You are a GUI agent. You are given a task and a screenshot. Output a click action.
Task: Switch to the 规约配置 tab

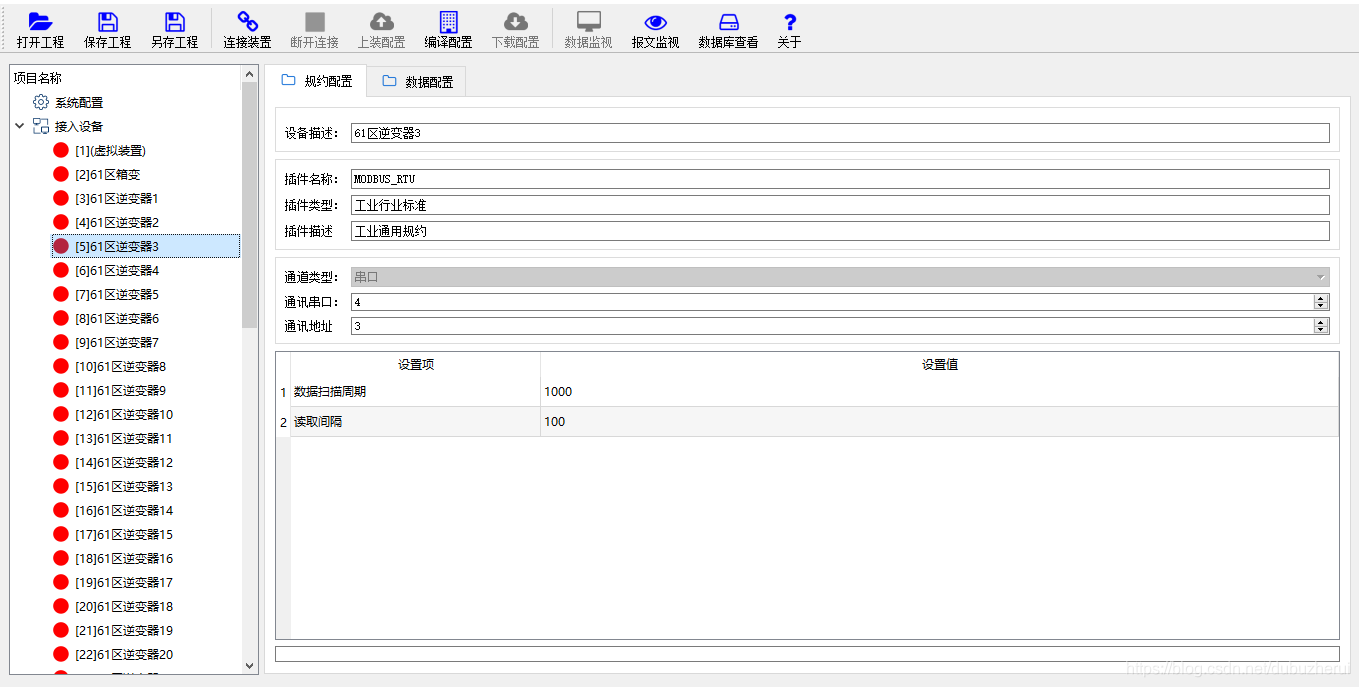point(317,81)
